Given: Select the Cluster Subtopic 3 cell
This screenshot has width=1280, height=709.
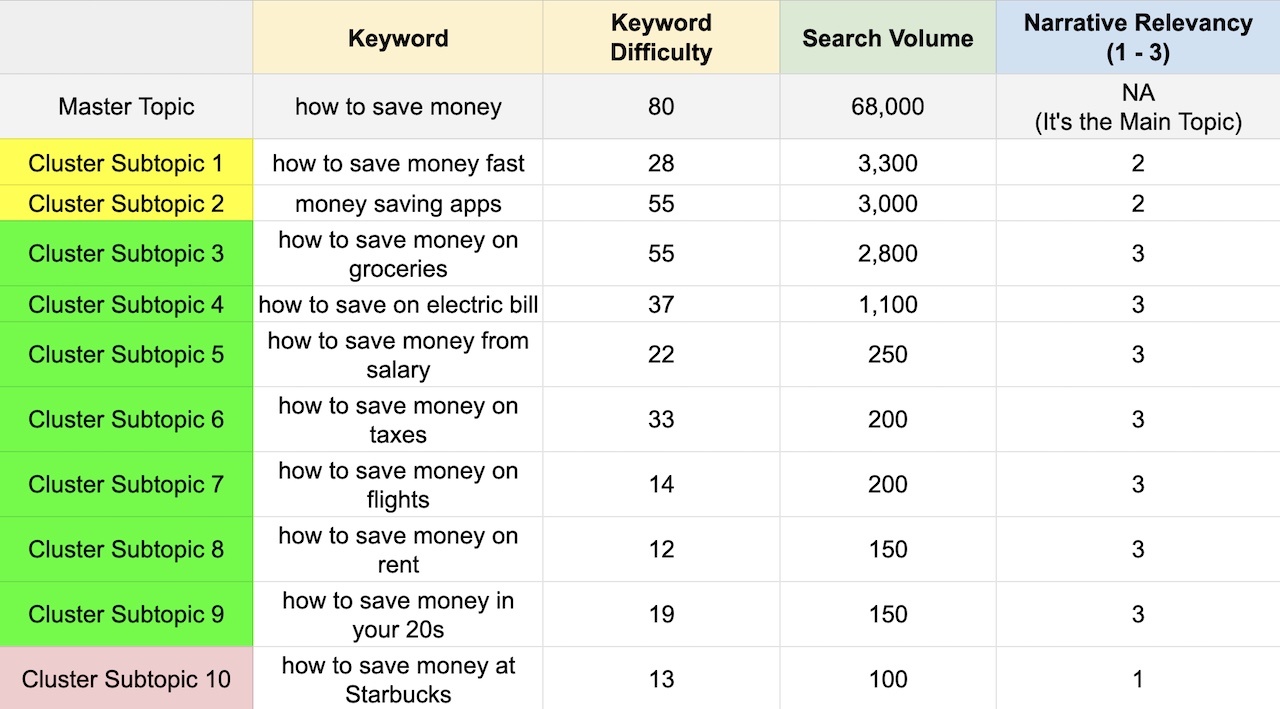Looking at the screenshot, I should coord(126,254).
